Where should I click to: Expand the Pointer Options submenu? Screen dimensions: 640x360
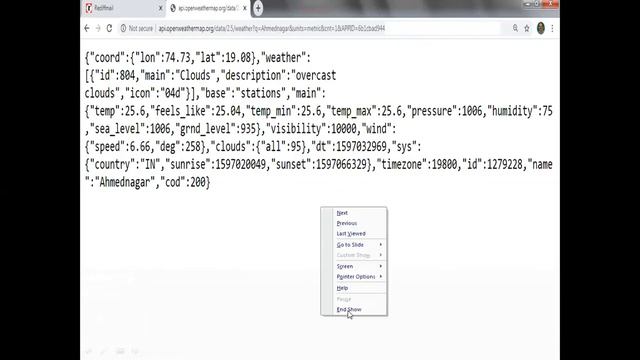coord(358,277)
